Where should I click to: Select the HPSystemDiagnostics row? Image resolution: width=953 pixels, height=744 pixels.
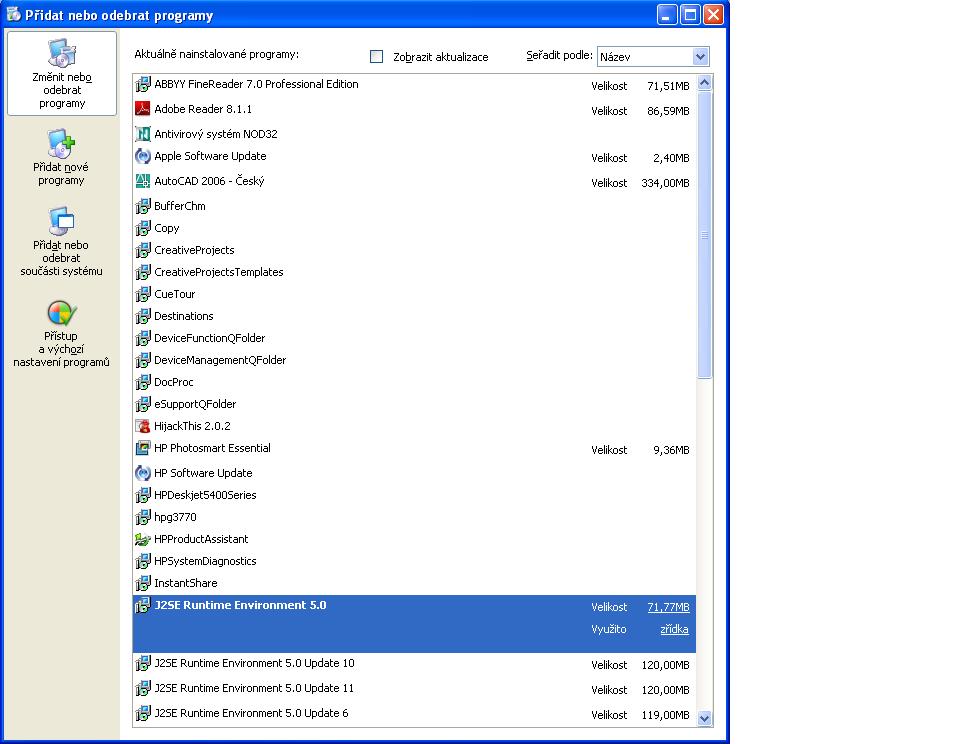tap(415, 561)
